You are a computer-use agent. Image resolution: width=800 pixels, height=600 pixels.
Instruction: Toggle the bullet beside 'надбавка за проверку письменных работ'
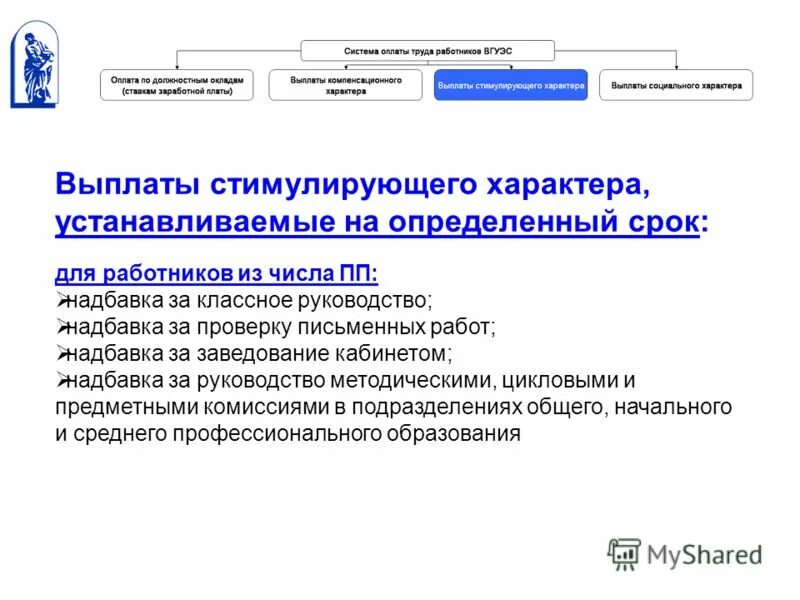click(62, 324)
